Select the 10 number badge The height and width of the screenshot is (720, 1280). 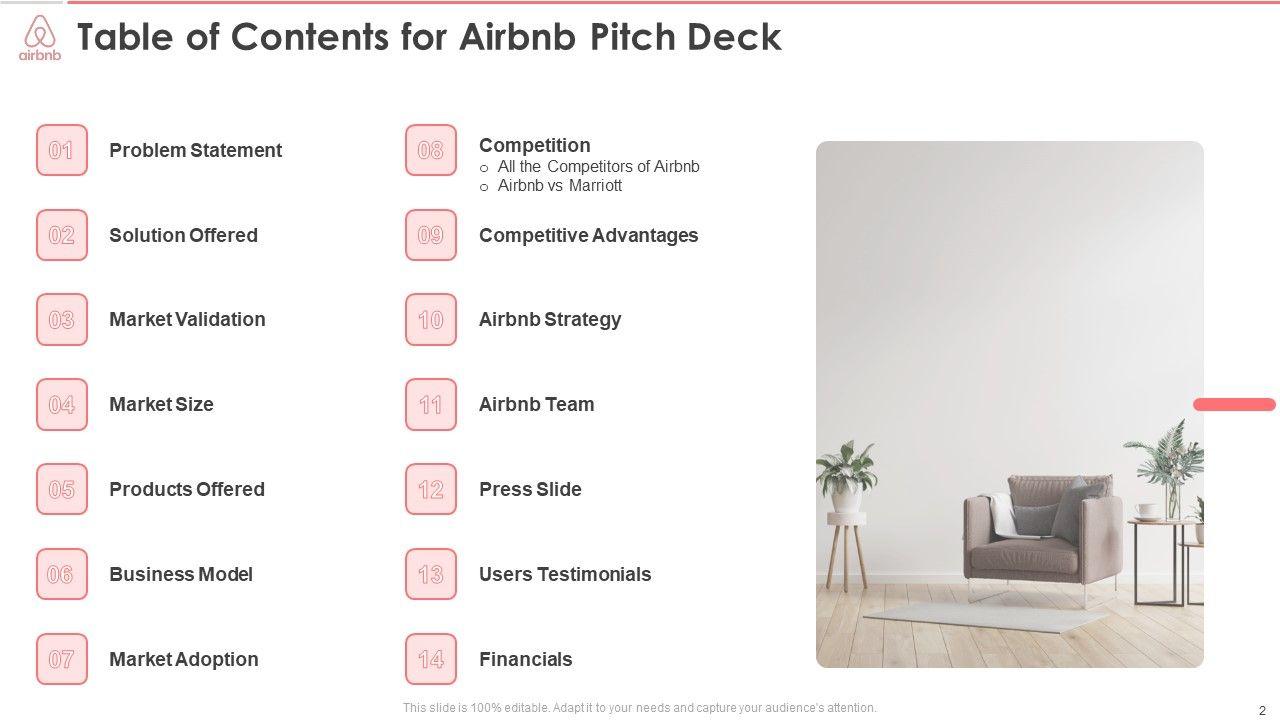[431, 319]
